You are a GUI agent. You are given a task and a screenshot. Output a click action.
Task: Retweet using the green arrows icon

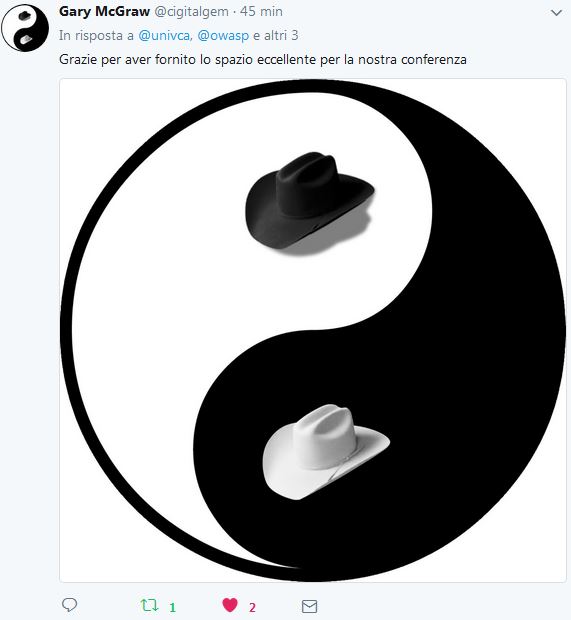(149, 605)
